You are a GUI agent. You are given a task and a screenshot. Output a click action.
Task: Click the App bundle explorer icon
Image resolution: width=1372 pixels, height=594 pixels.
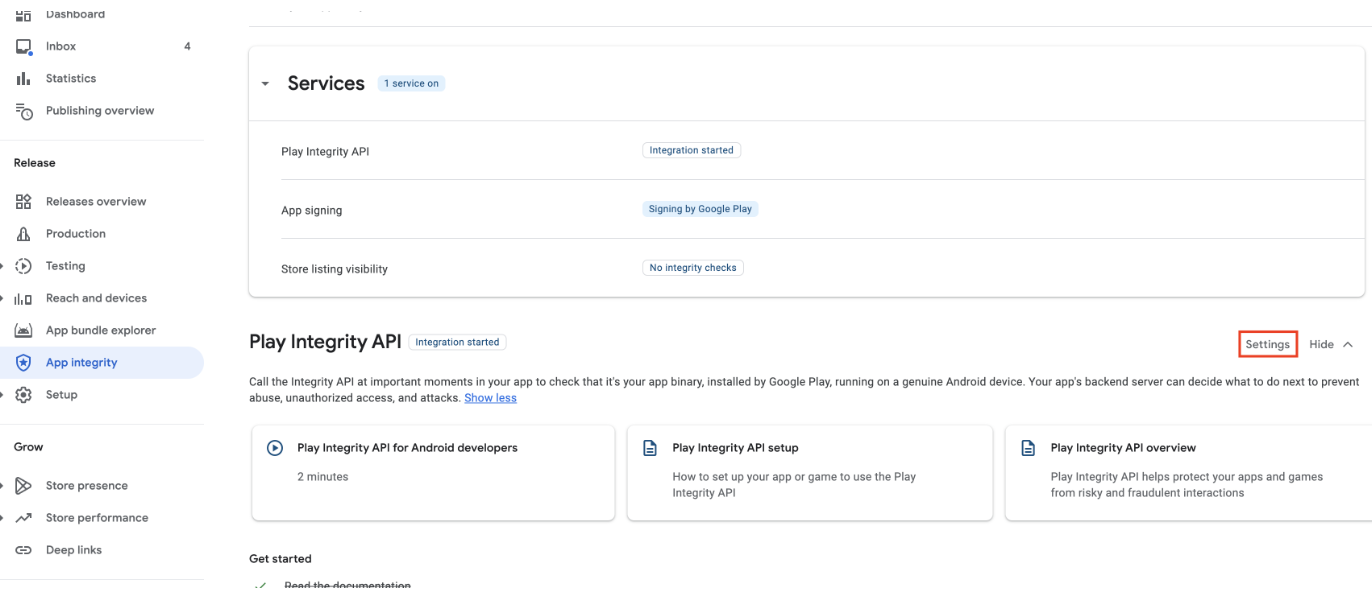(x=24, y=331)
